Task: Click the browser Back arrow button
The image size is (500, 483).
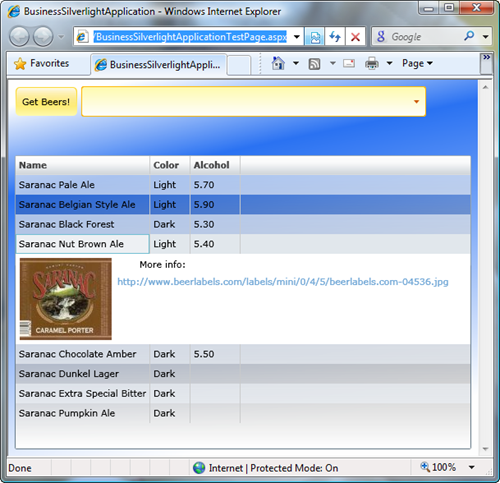Action: [19, 36]
